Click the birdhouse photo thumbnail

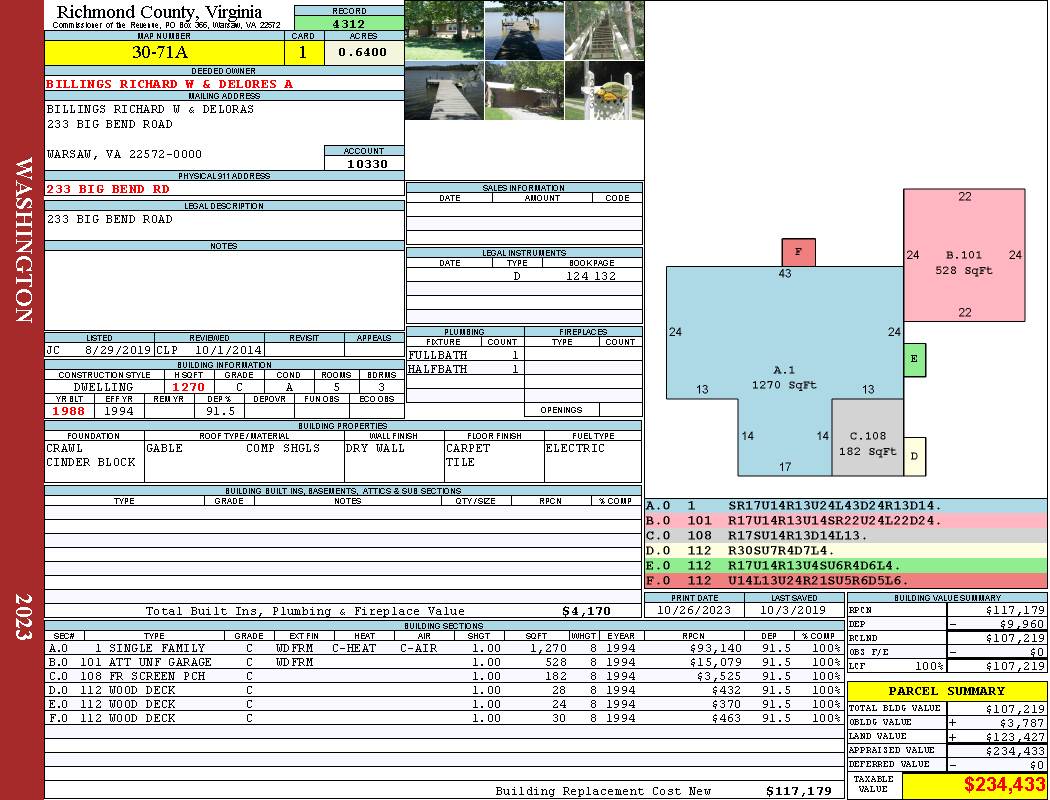click(x=605, y=91)
